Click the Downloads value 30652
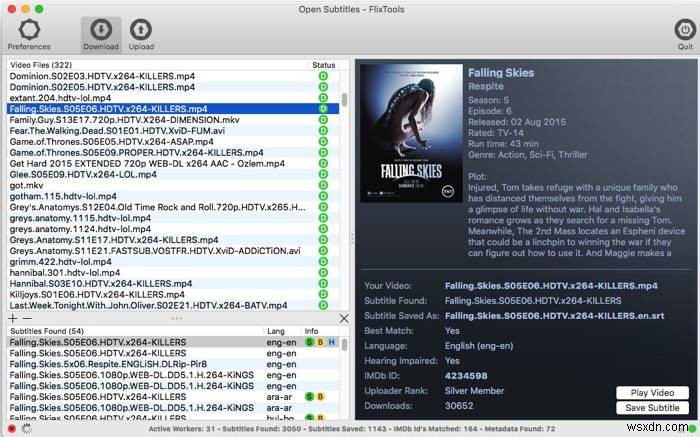 [459, 406]
